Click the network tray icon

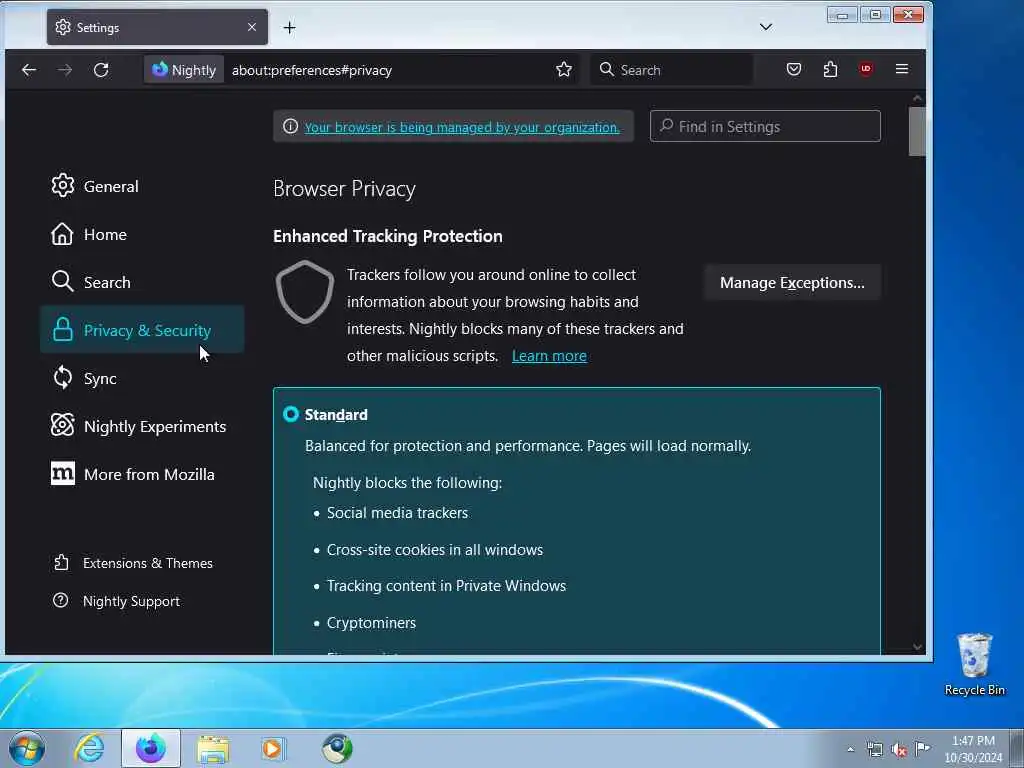pos(874,749)
